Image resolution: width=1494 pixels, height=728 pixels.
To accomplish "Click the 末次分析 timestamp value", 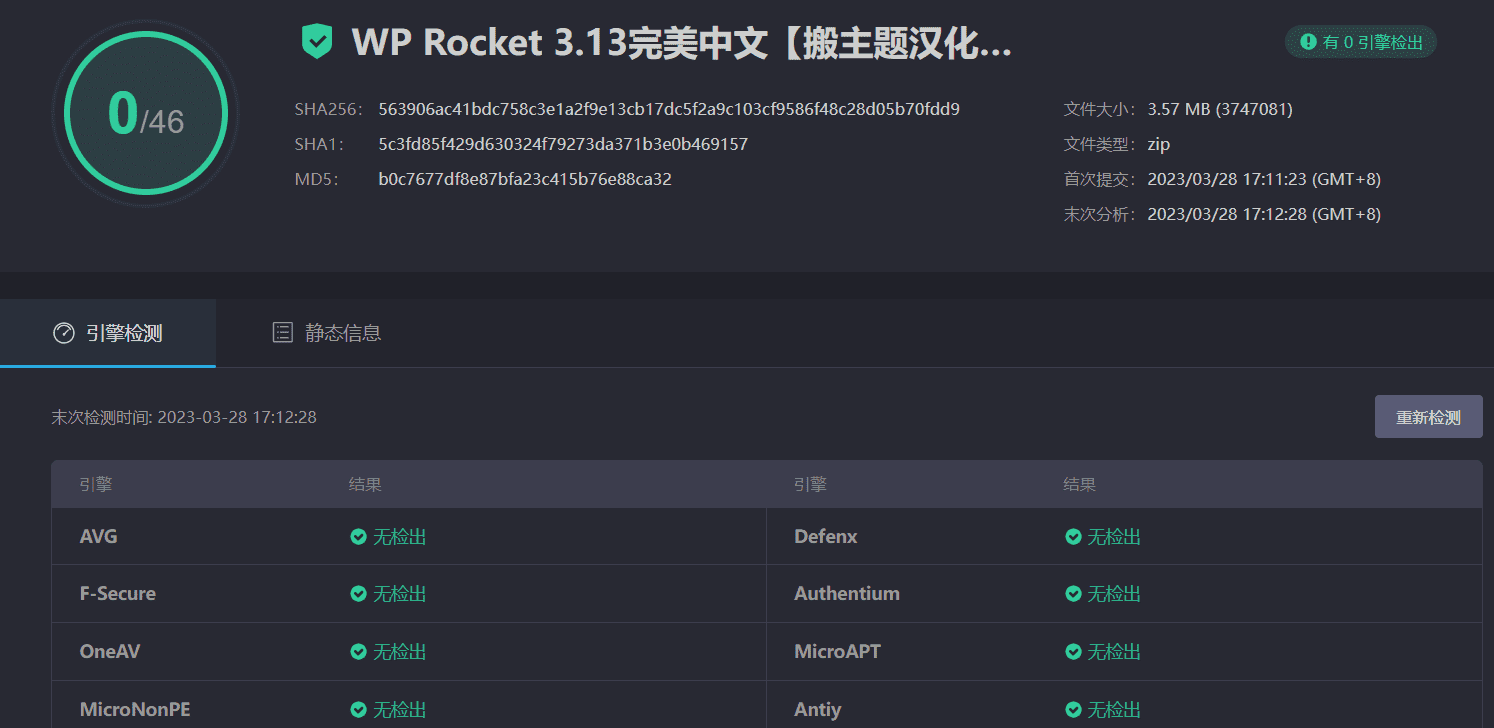I will tap(1264, 214).
